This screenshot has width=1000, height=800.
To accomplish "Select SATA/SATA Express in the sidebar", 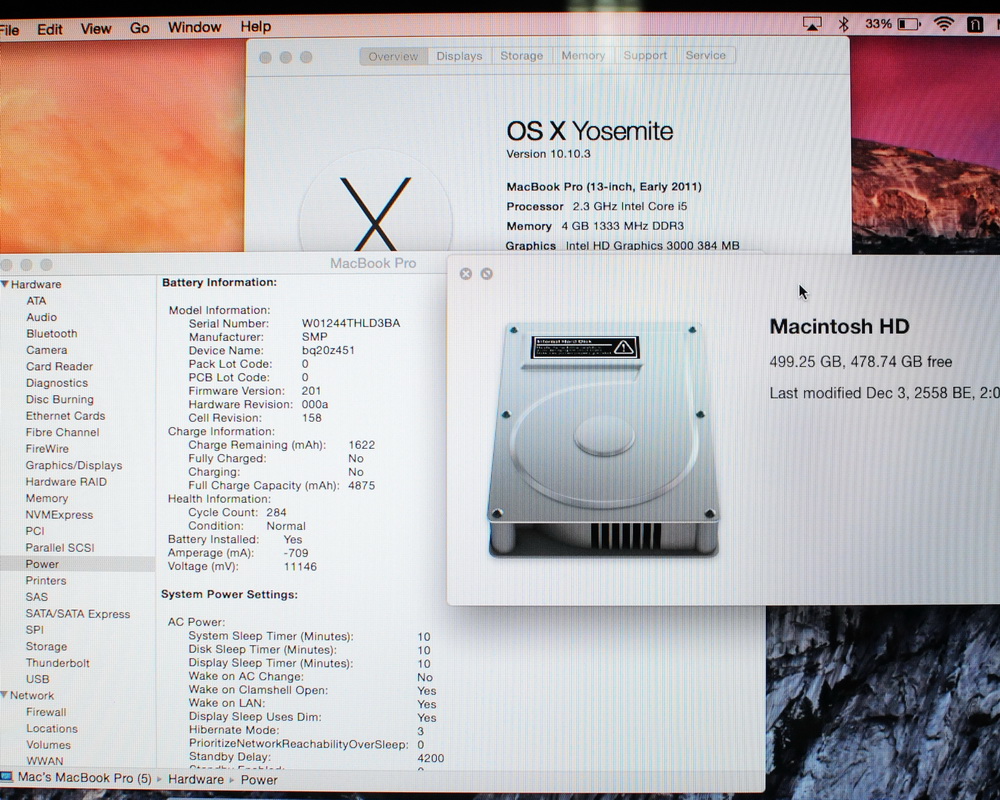I will point(78,614).
